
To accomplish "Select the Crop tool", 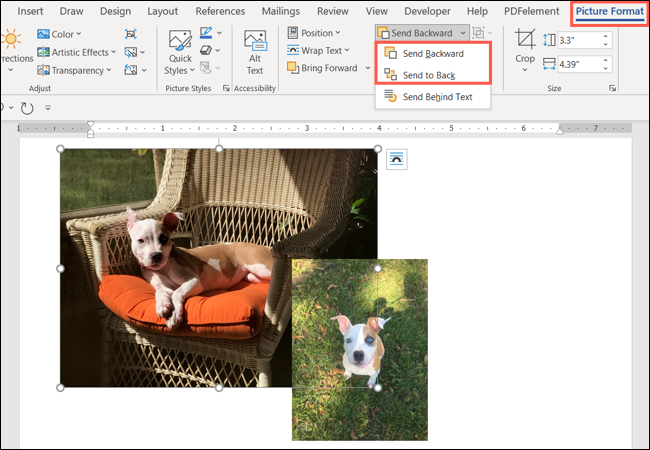I will (525, 48).
